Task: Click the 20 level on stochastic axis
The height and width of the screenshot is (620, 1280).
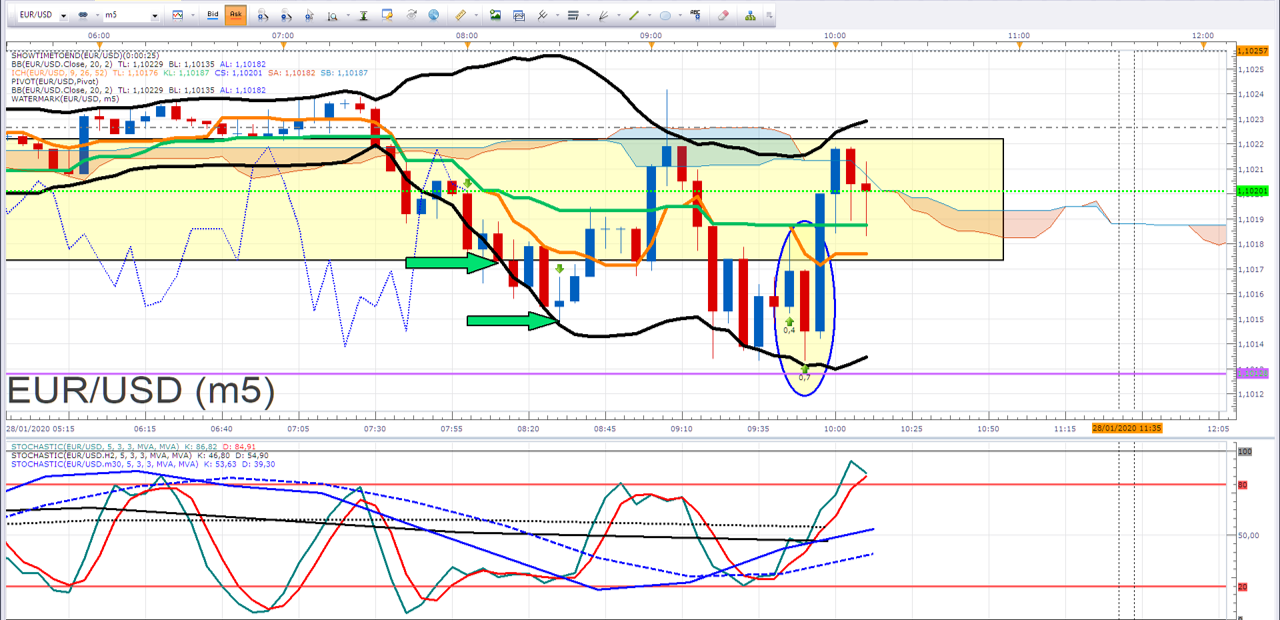Action: pos(1243,587)
